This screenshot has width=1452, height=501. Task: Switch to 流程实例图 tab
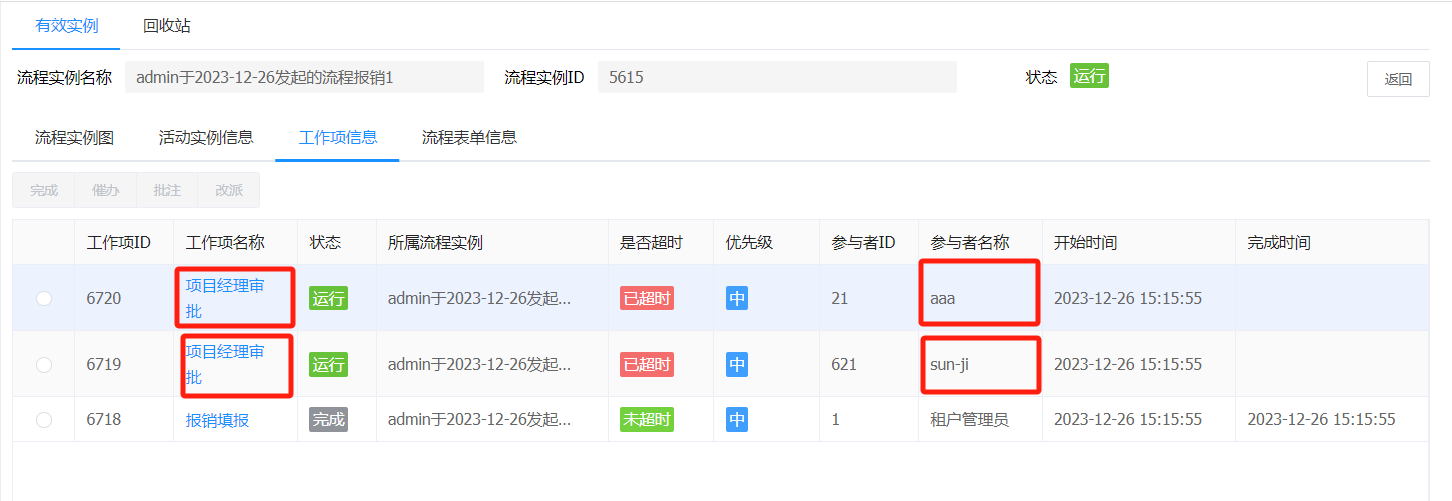74,137
